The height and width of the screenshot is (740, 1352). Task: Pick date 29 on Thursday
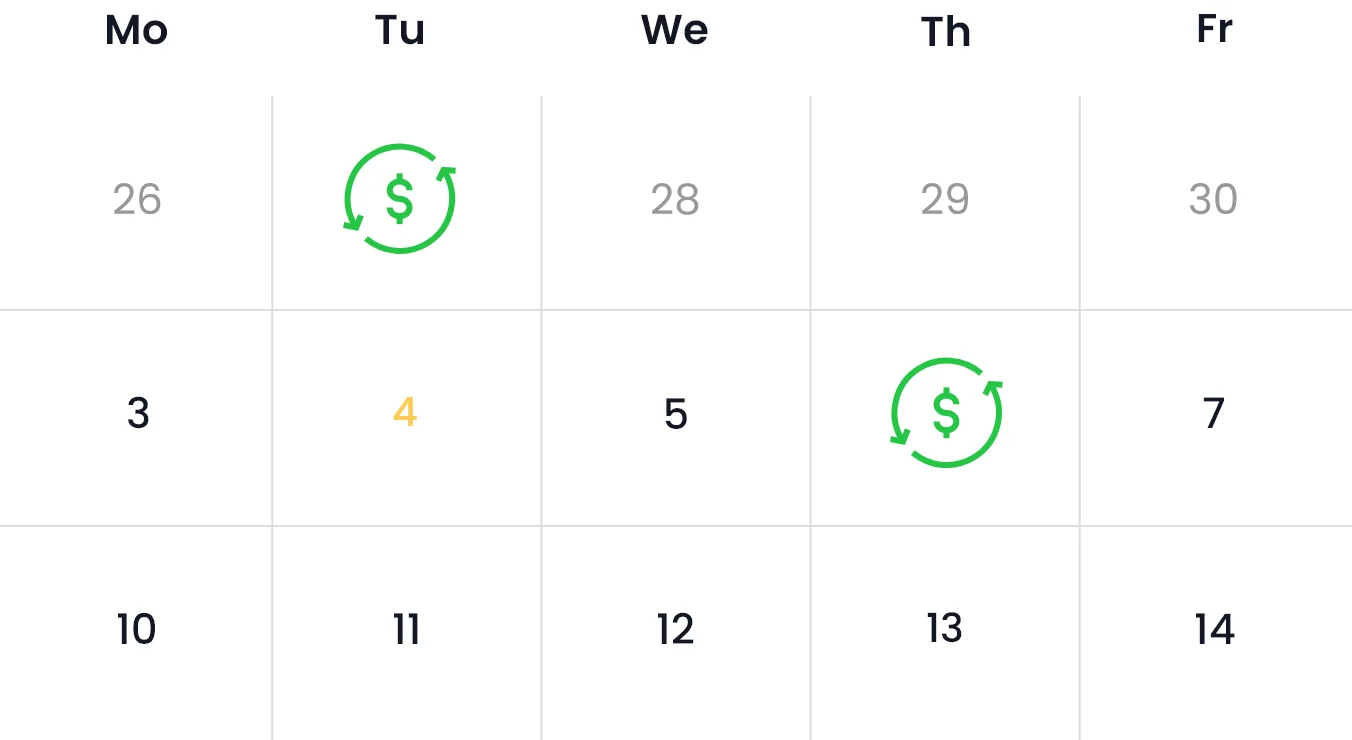point(945,199)
